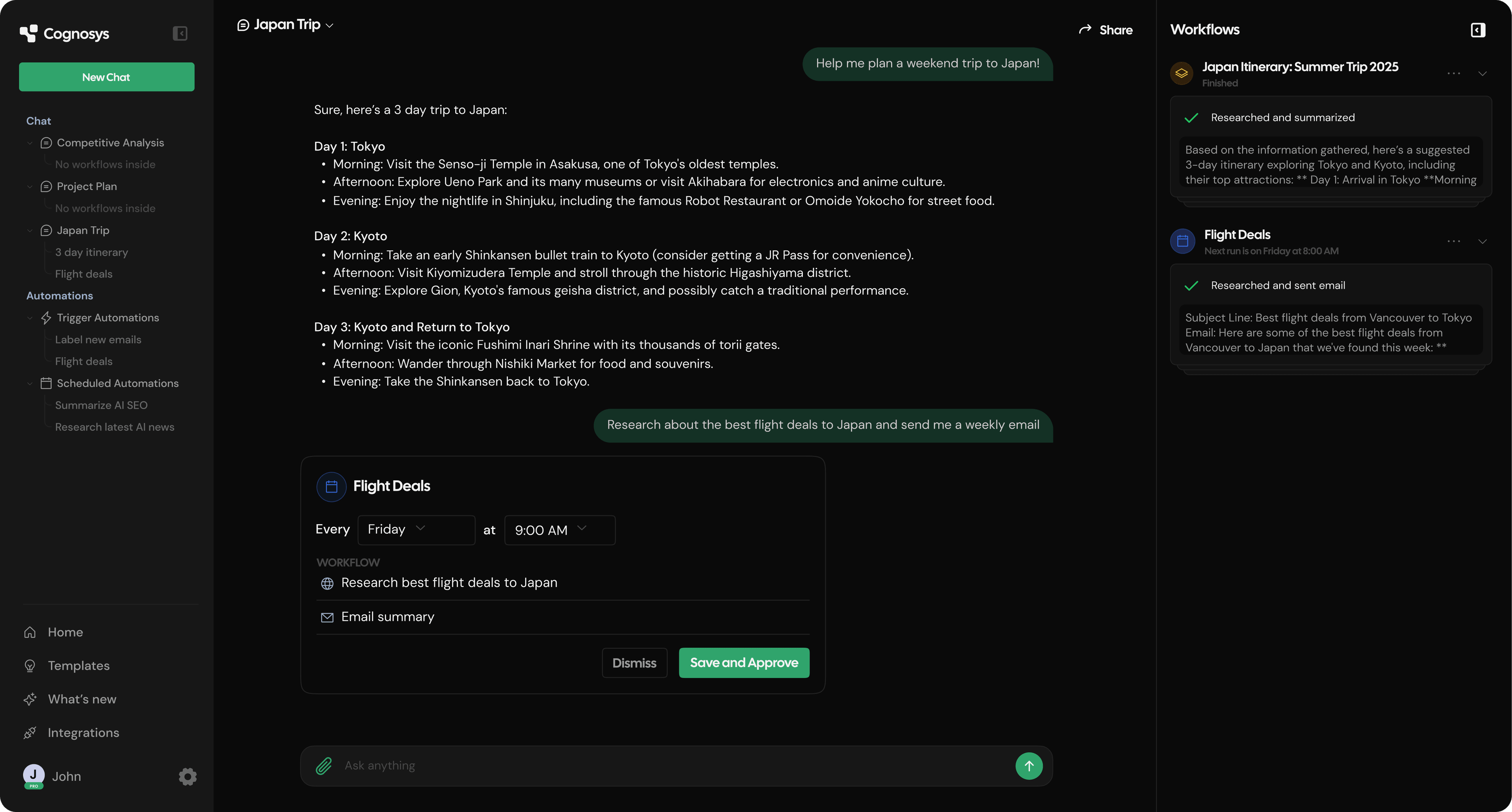1512x812 pixels.
Task: Click the Save and Approve button
Action: tap(744, 663)
